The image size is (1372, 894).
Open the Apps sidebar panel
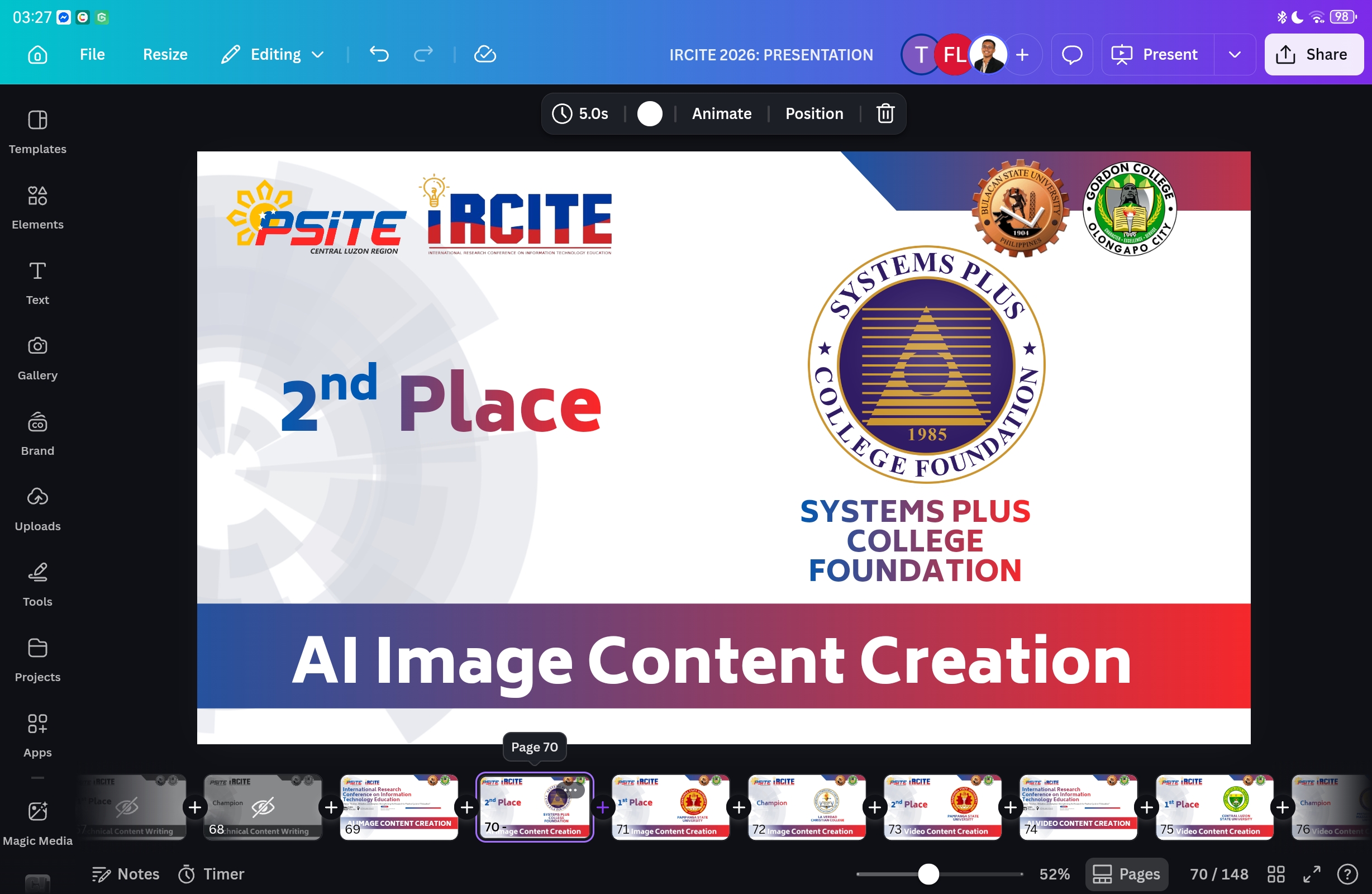37,735
